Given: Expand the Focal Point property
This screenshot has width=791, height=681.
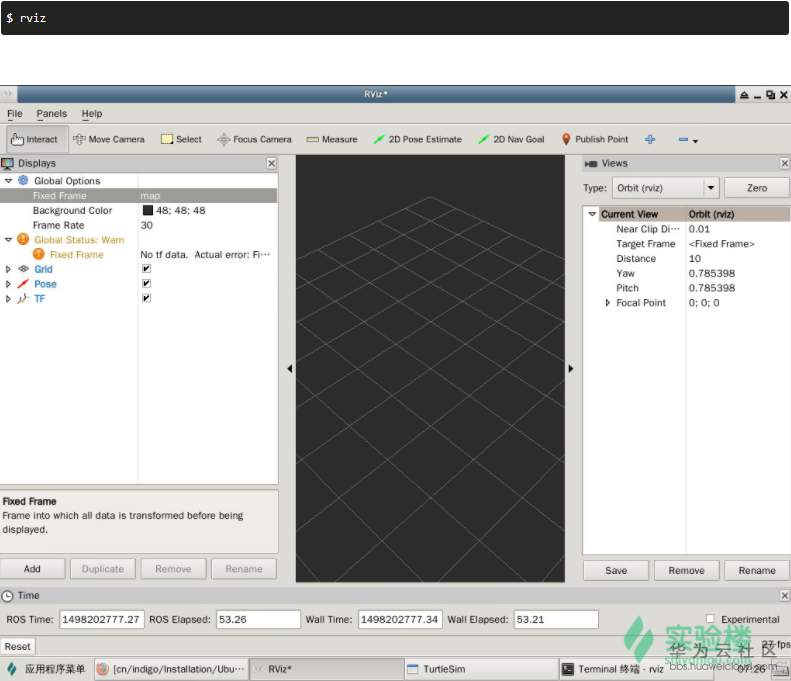Looking at the screenshot, I should pos(608,303).
